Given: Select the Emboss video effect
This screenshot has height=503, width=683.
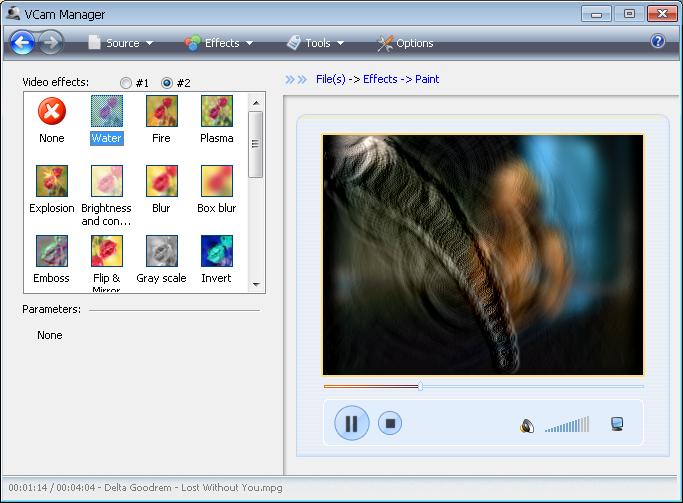Looking at the screenshot, I should 52,251.
